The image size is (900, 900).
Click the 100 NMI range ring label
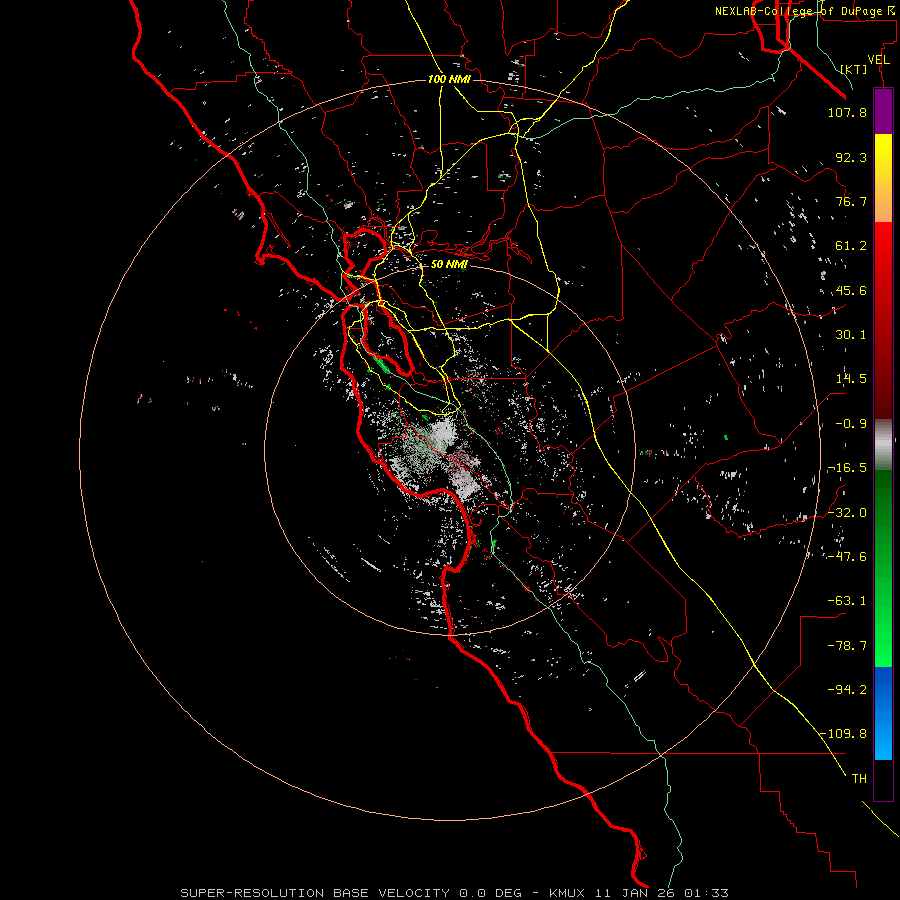coord(449,79)
